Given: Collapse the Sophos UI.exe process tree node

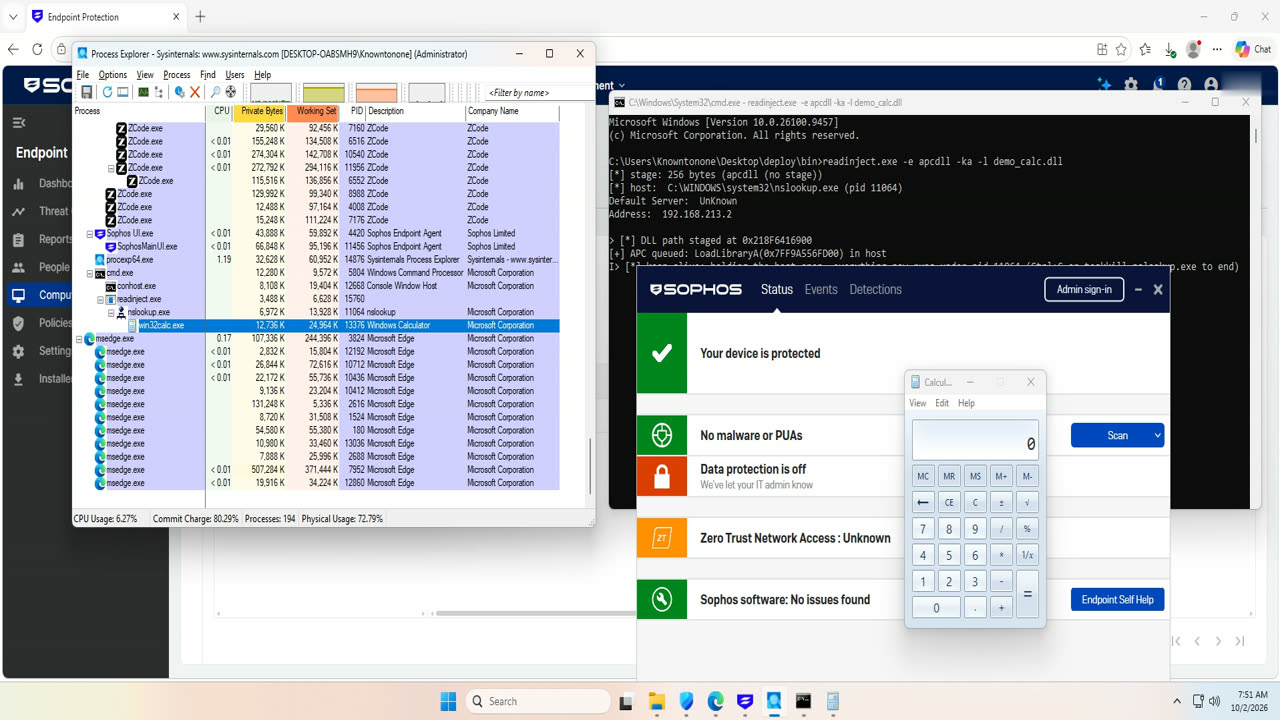Looking at the screenshot, I should 89,233.
